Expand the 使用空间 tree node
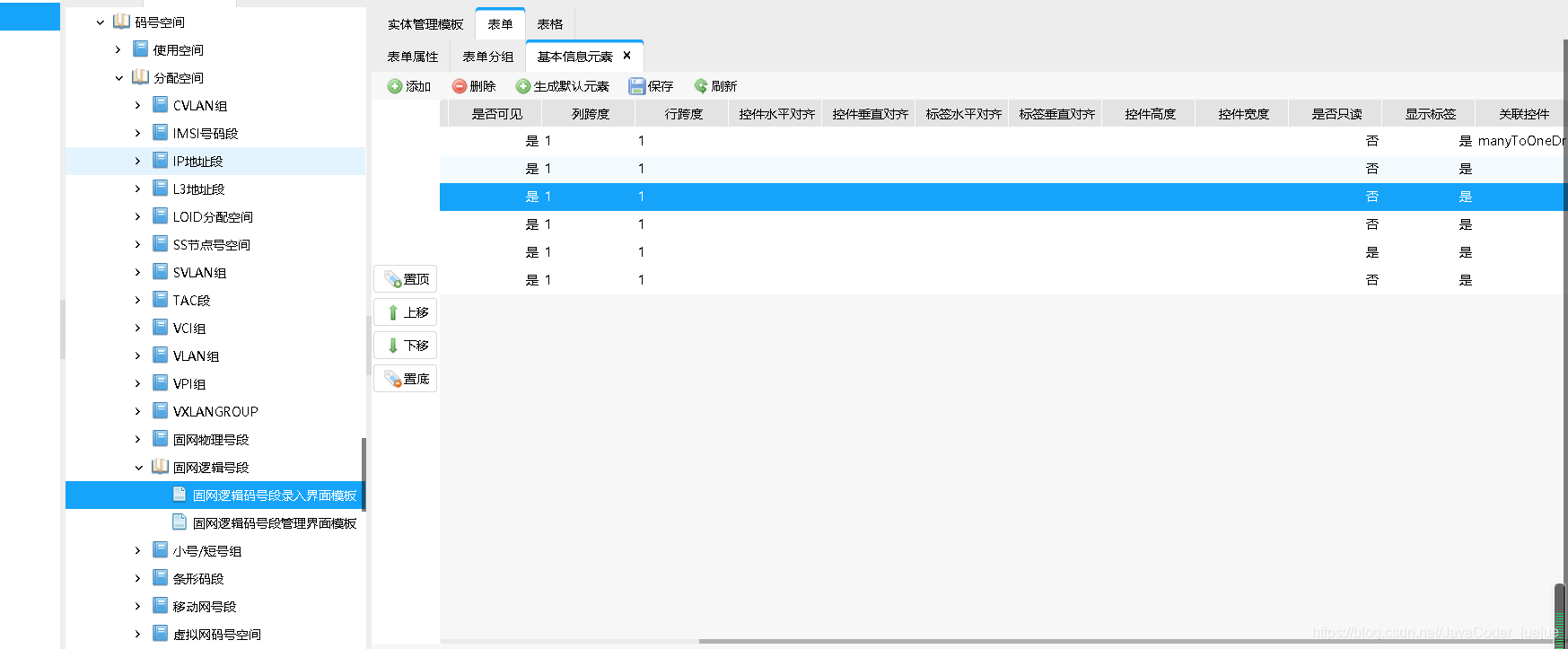 118,50
